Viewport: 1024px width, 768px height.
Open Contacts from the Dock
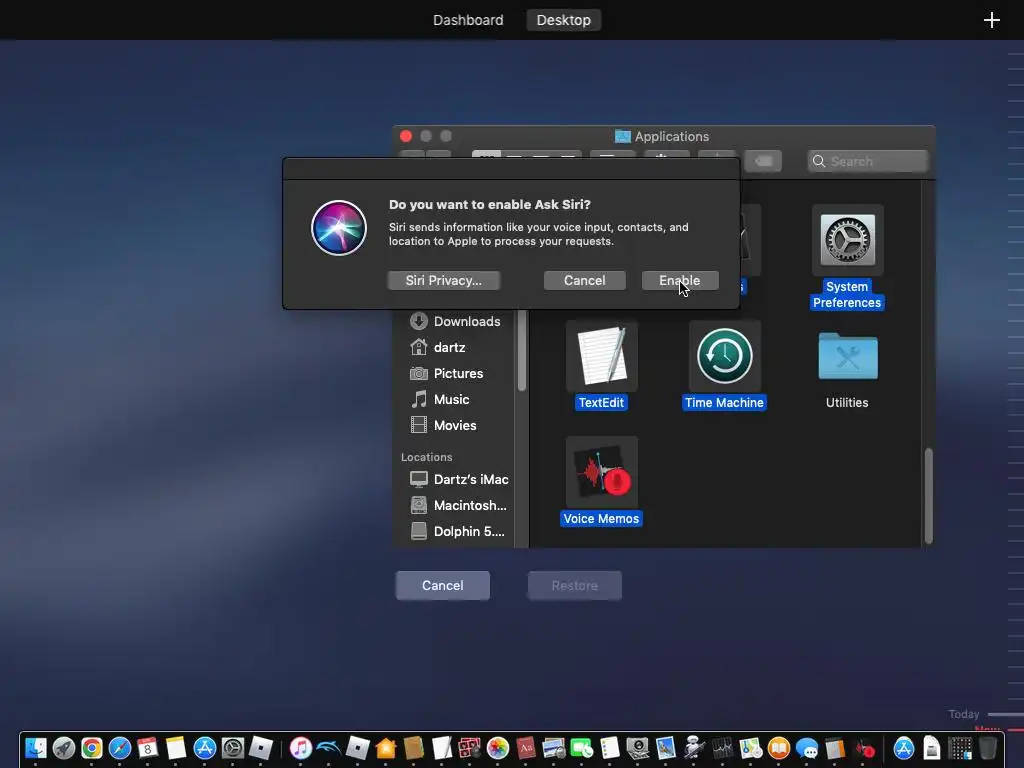(413, 748)
